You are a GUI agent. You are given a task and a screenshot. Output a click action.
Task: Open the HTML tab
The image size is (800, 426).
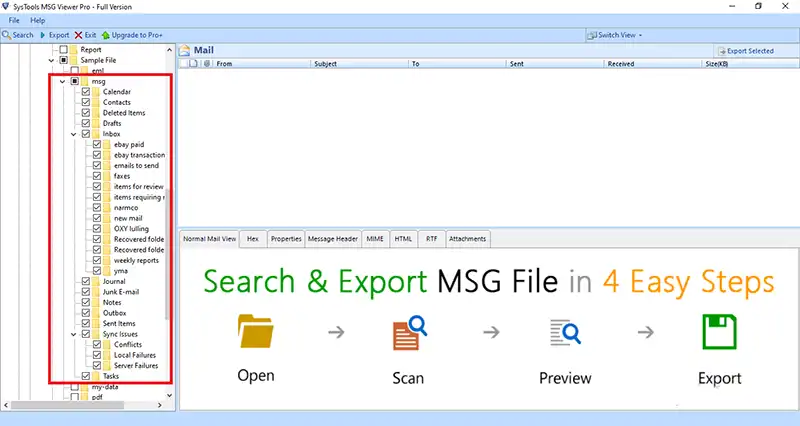[x=403, y=239]
